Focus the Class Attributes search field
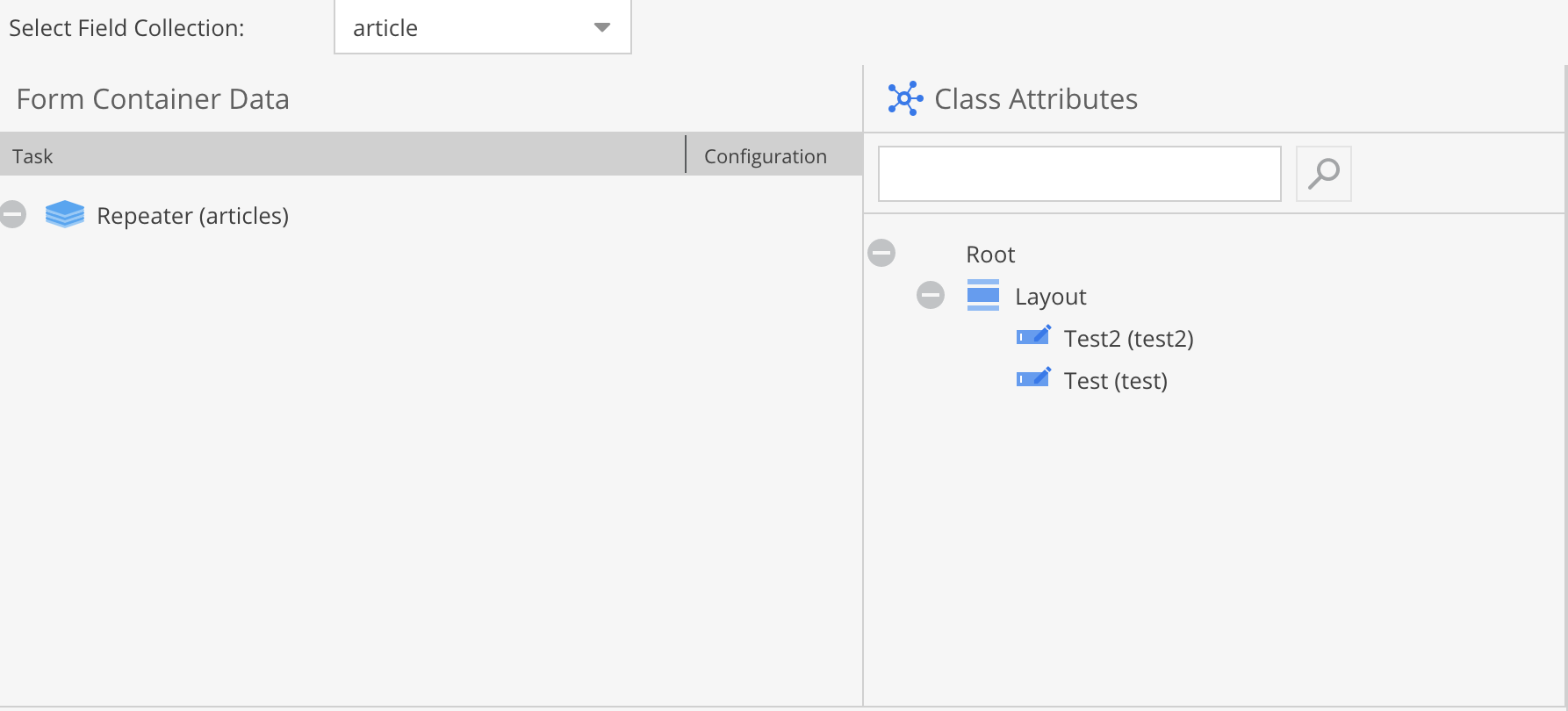 coord(1079,174)
